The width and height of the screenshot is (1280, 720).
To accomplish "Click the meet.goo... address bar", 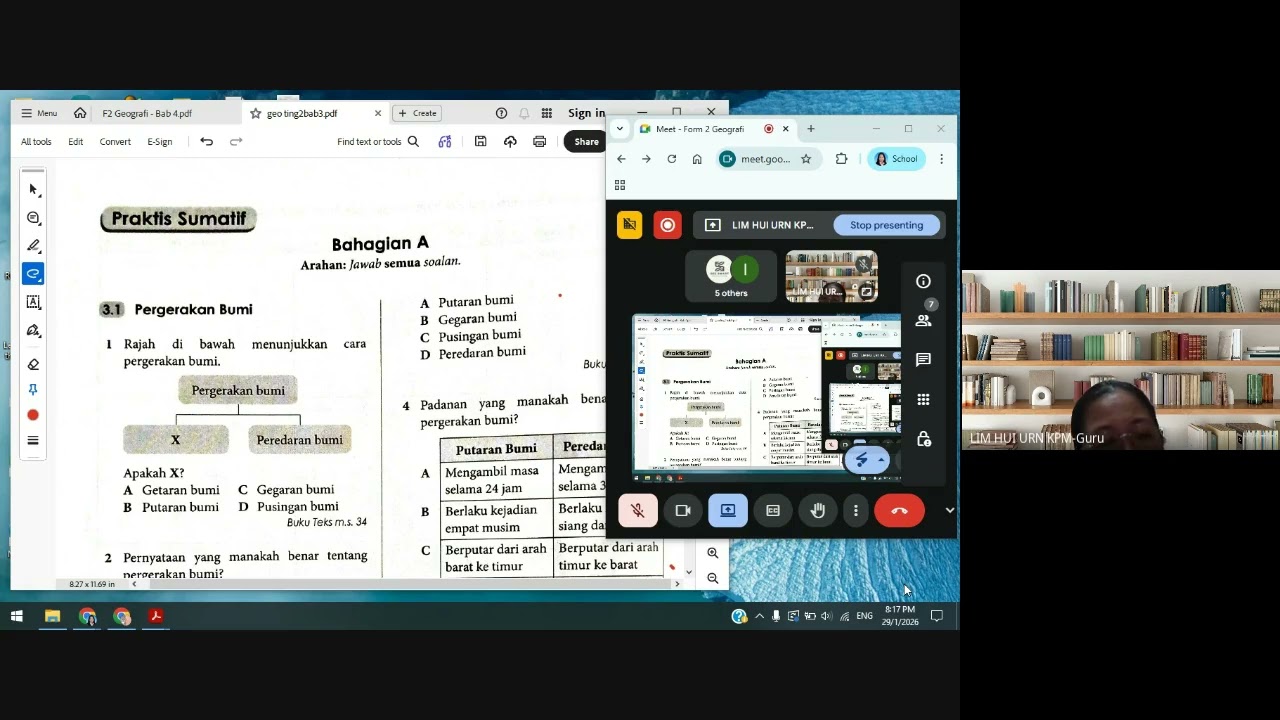I will (765, 159).
